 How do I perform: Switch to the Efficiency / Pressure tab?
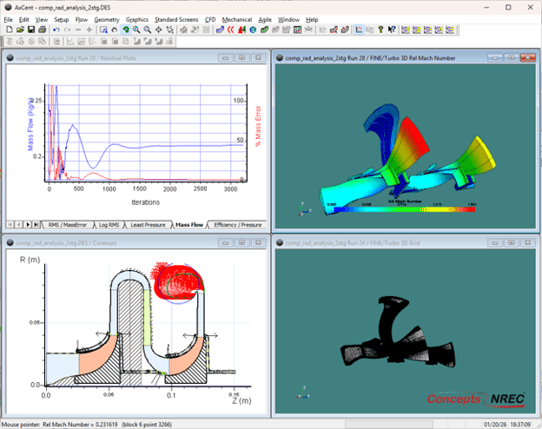point(237,225)
